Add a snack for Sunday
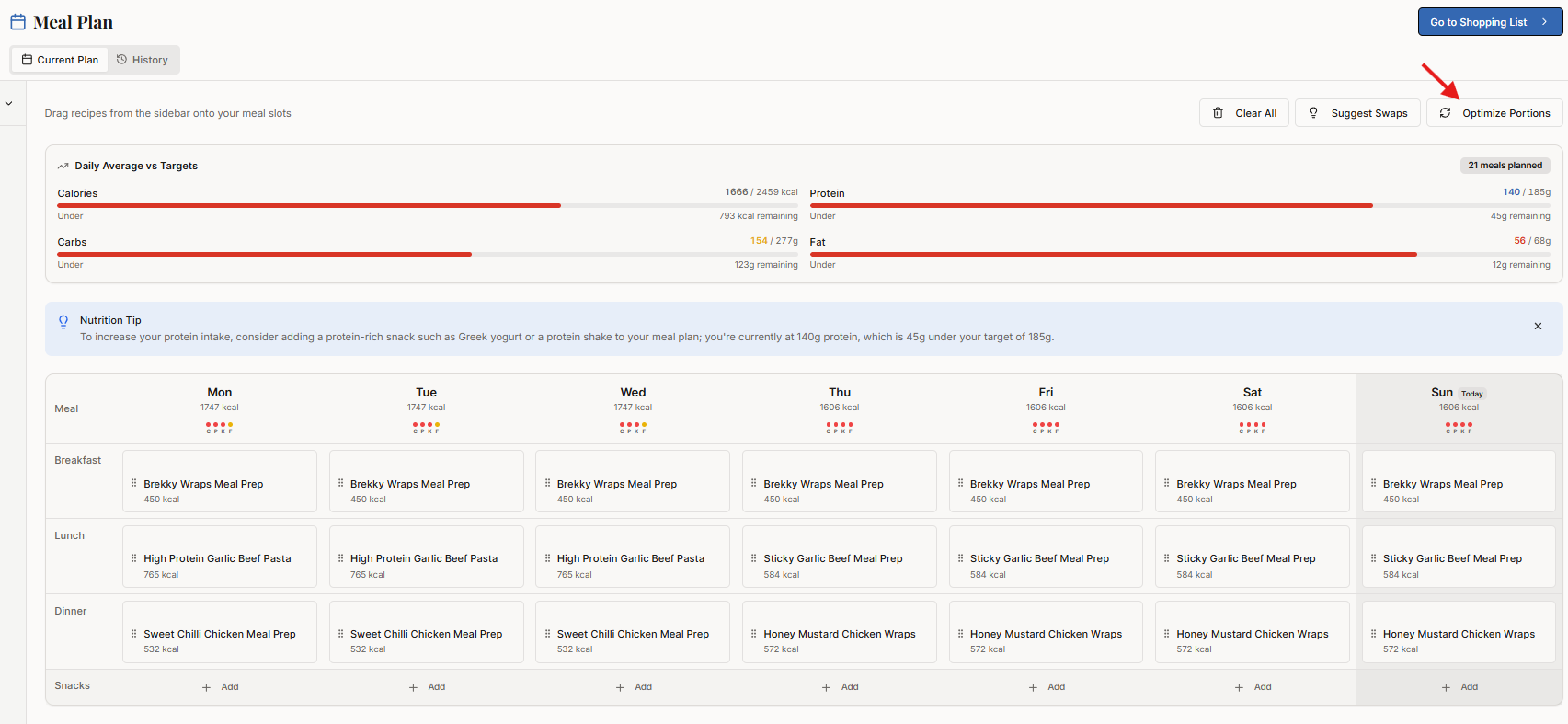Viewport: 1568px width, 724px height. pyautogui.click(x=1460, y=687)
